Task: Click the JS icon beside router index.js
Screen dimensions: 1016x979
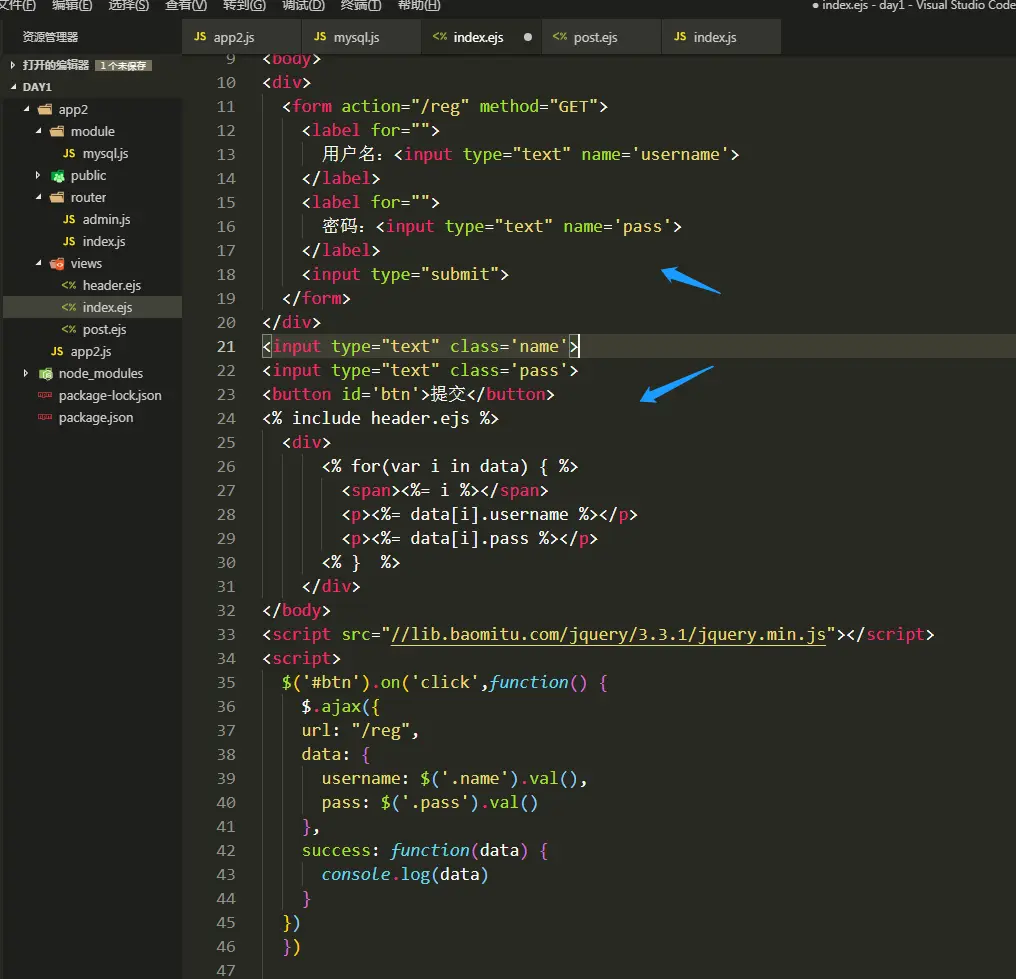Action: 69,242
